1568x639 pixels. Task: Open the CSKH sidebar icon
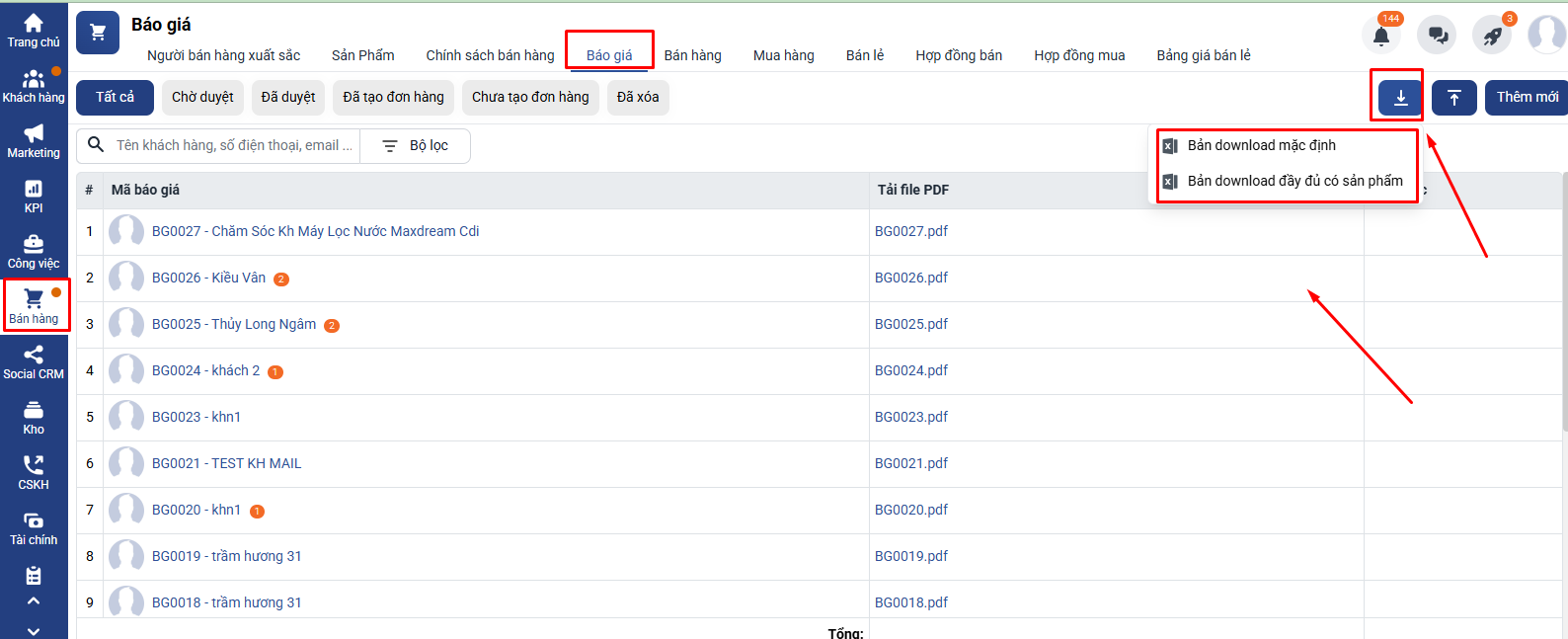click(34, 473)
